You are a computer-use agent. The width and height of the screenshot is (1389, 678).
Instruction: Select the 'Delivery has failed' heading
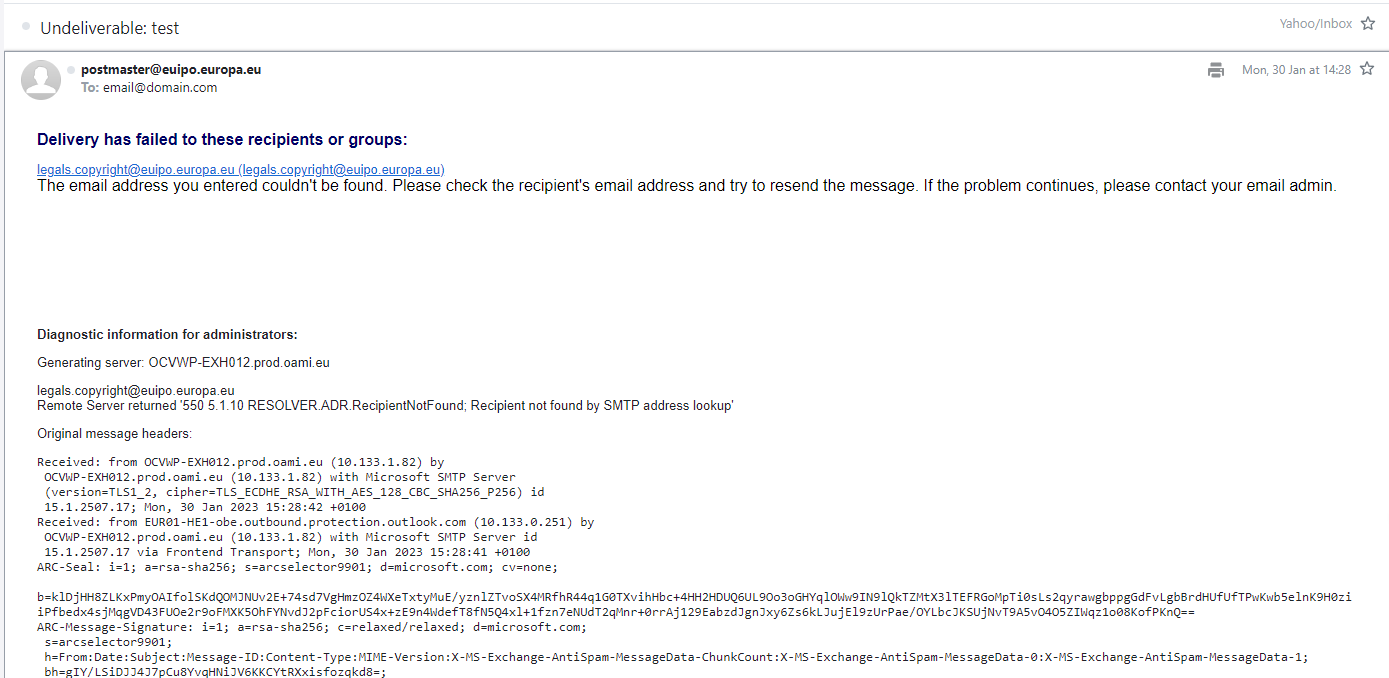click(x=222, y=140)
